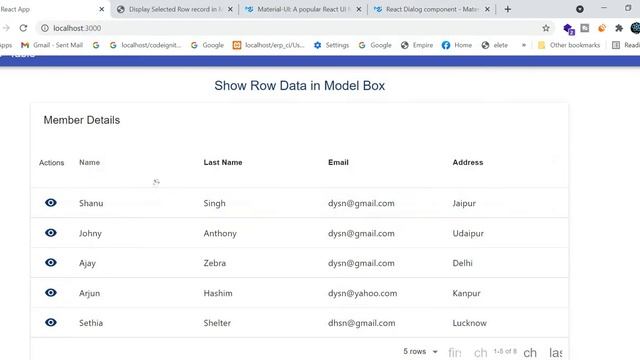Select the Lucknow address cell
This screenshot has height=360, width=640.
click(469, 323)
